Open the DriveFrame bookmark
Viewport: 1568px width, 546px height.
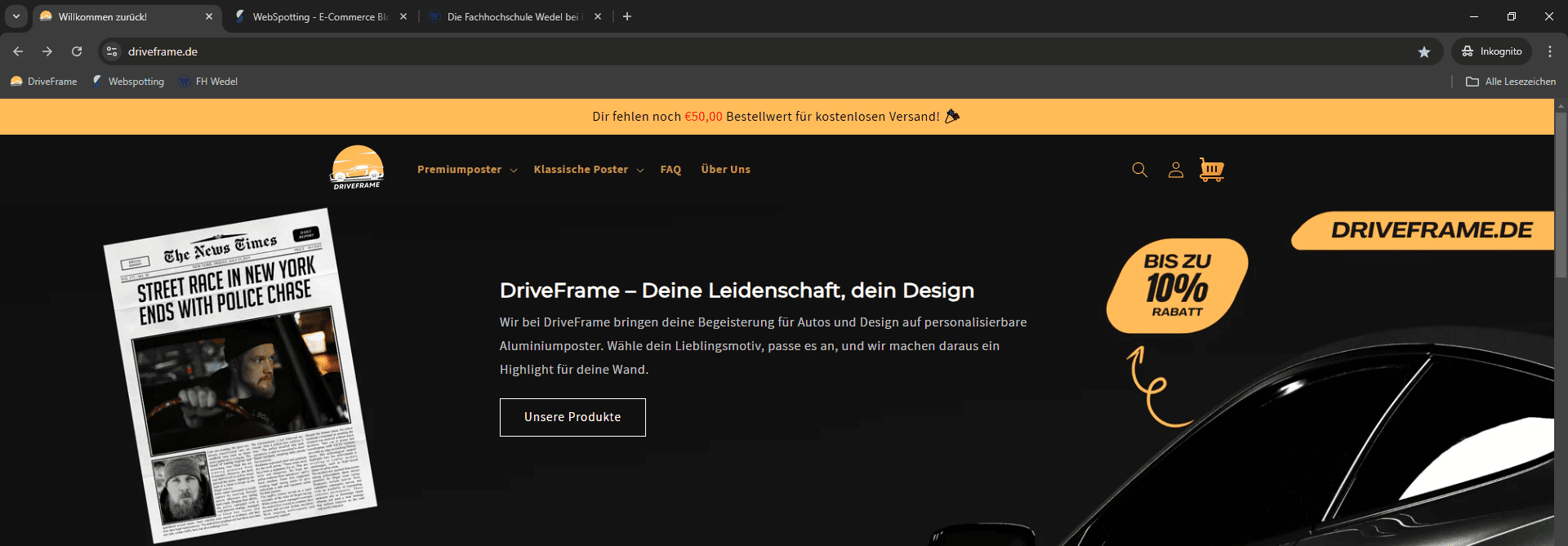pyautogui.click(x=44, y=82)
